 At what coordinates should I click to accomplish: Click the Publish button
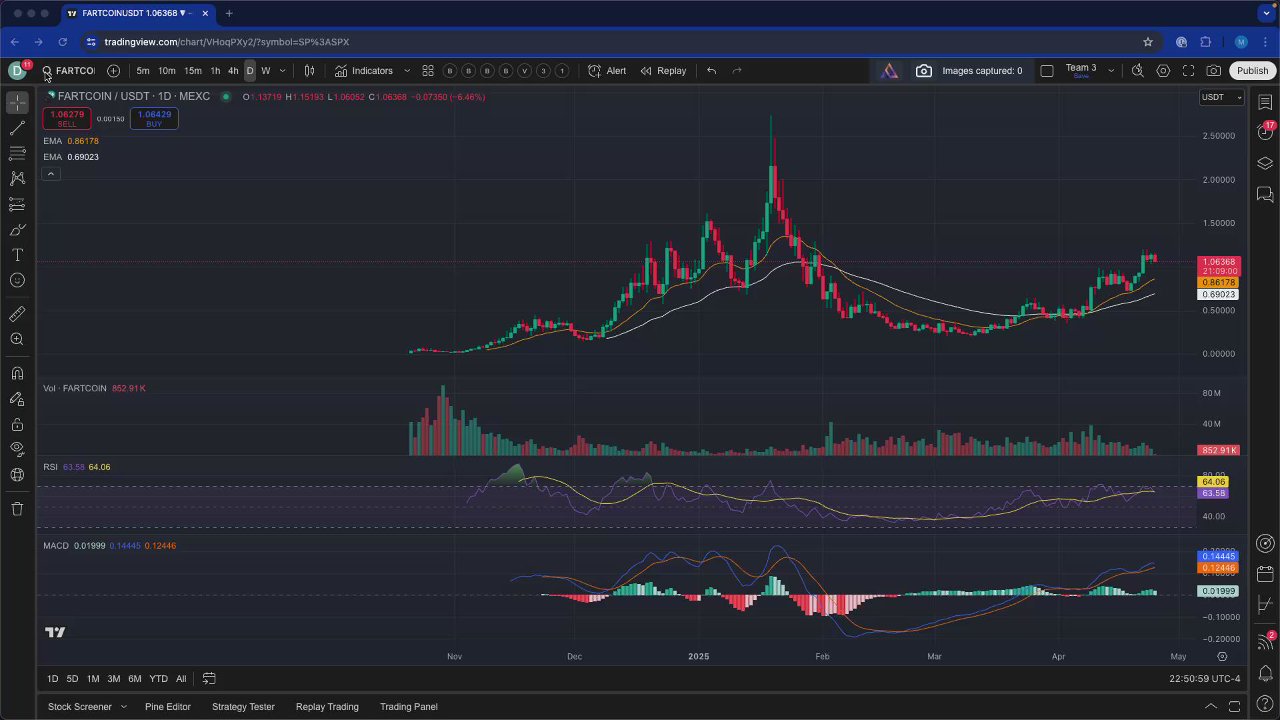pos(1252,71)
